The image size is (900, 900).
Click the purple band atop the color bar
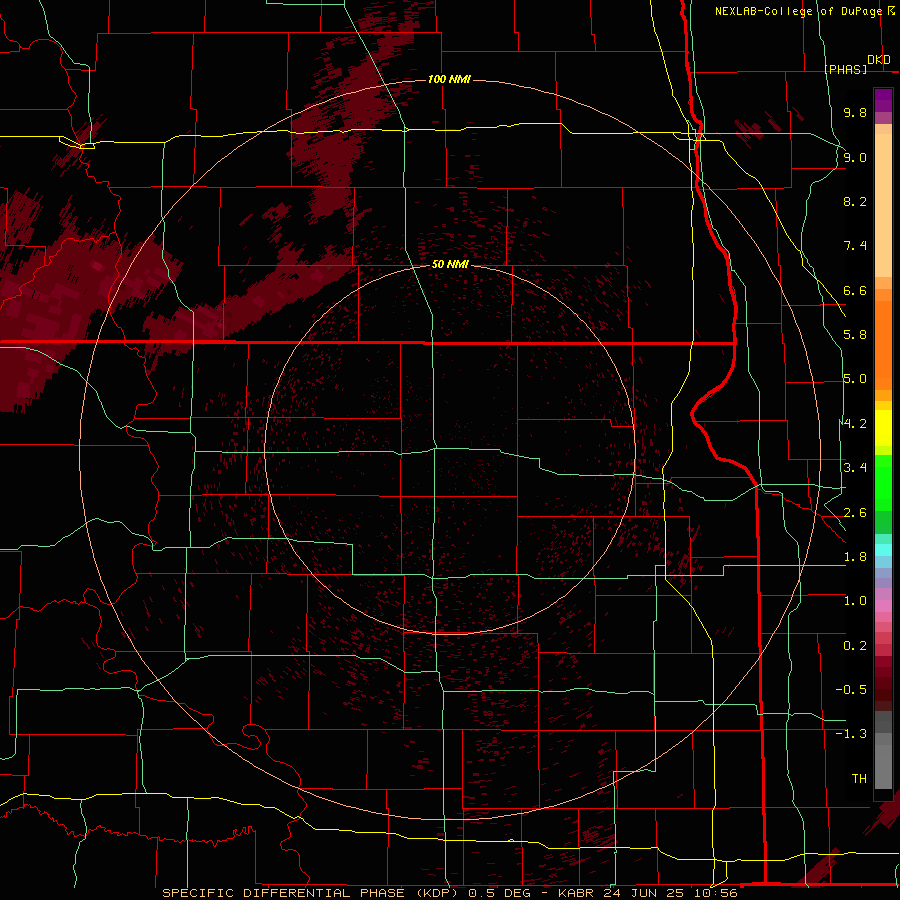883,100
